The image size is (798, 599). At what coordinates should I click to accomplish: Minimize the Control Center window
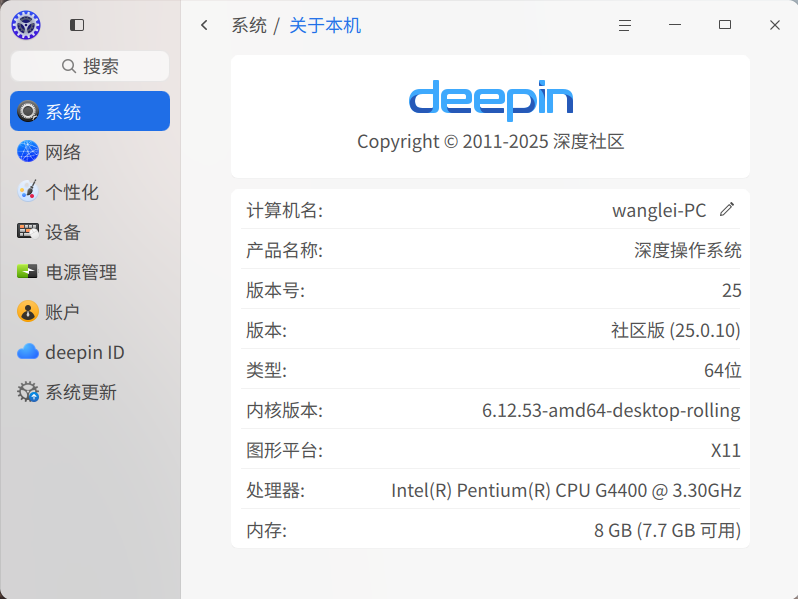coord(675,24)
